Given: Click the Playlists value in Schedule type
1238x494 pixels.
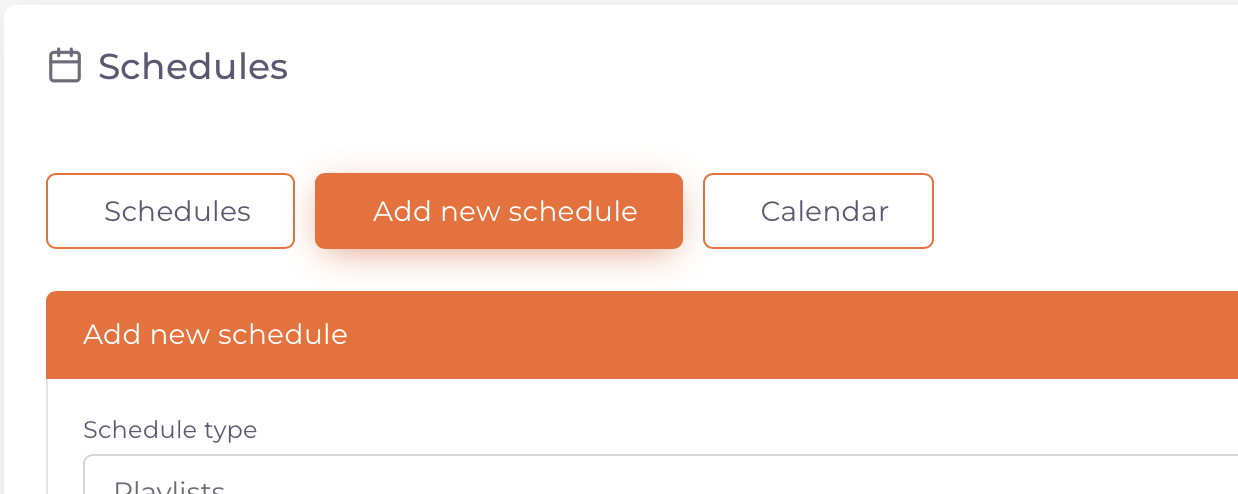Looking at the screenshot, I should 168,487.
